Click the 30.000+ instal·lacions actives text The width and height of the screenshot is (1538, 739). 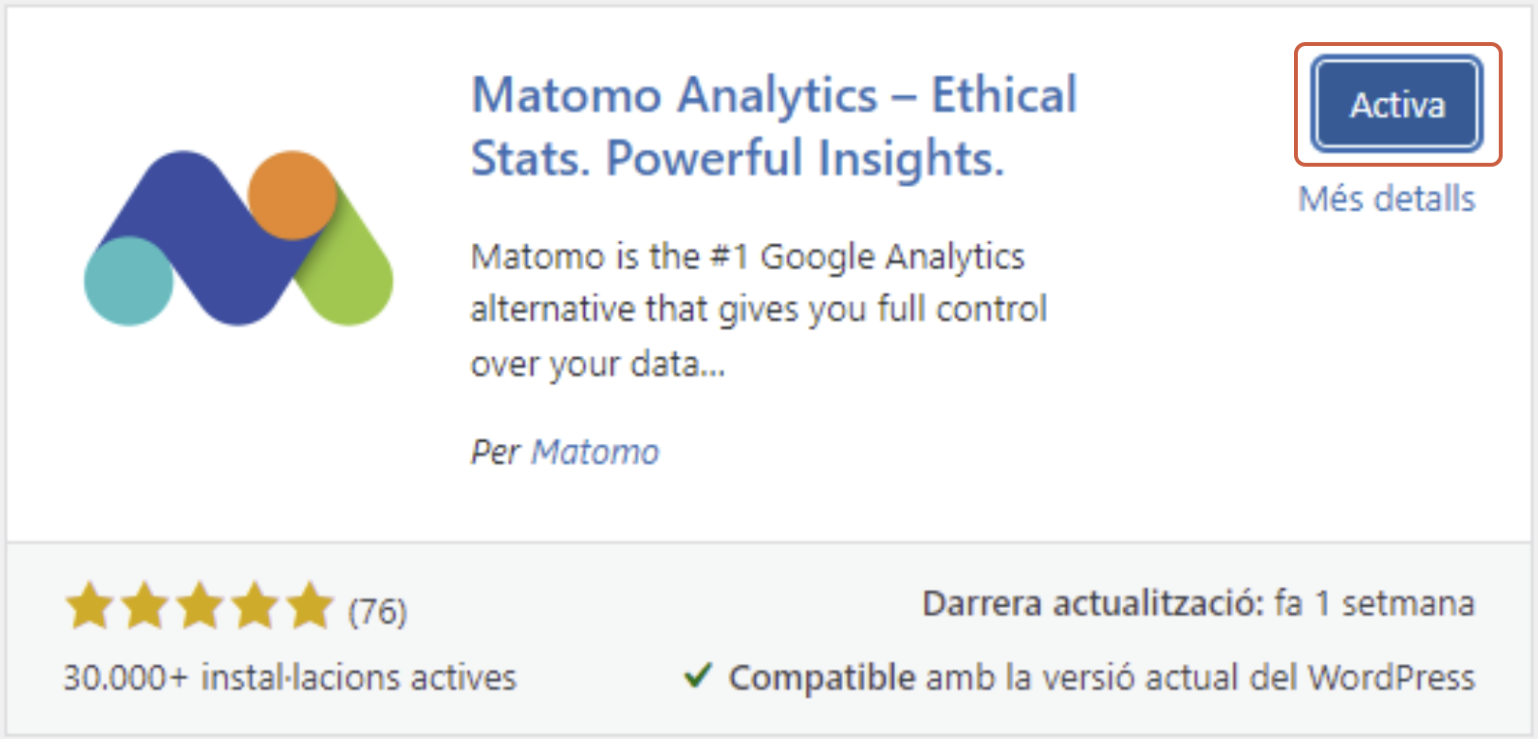[x=290, y=678]
